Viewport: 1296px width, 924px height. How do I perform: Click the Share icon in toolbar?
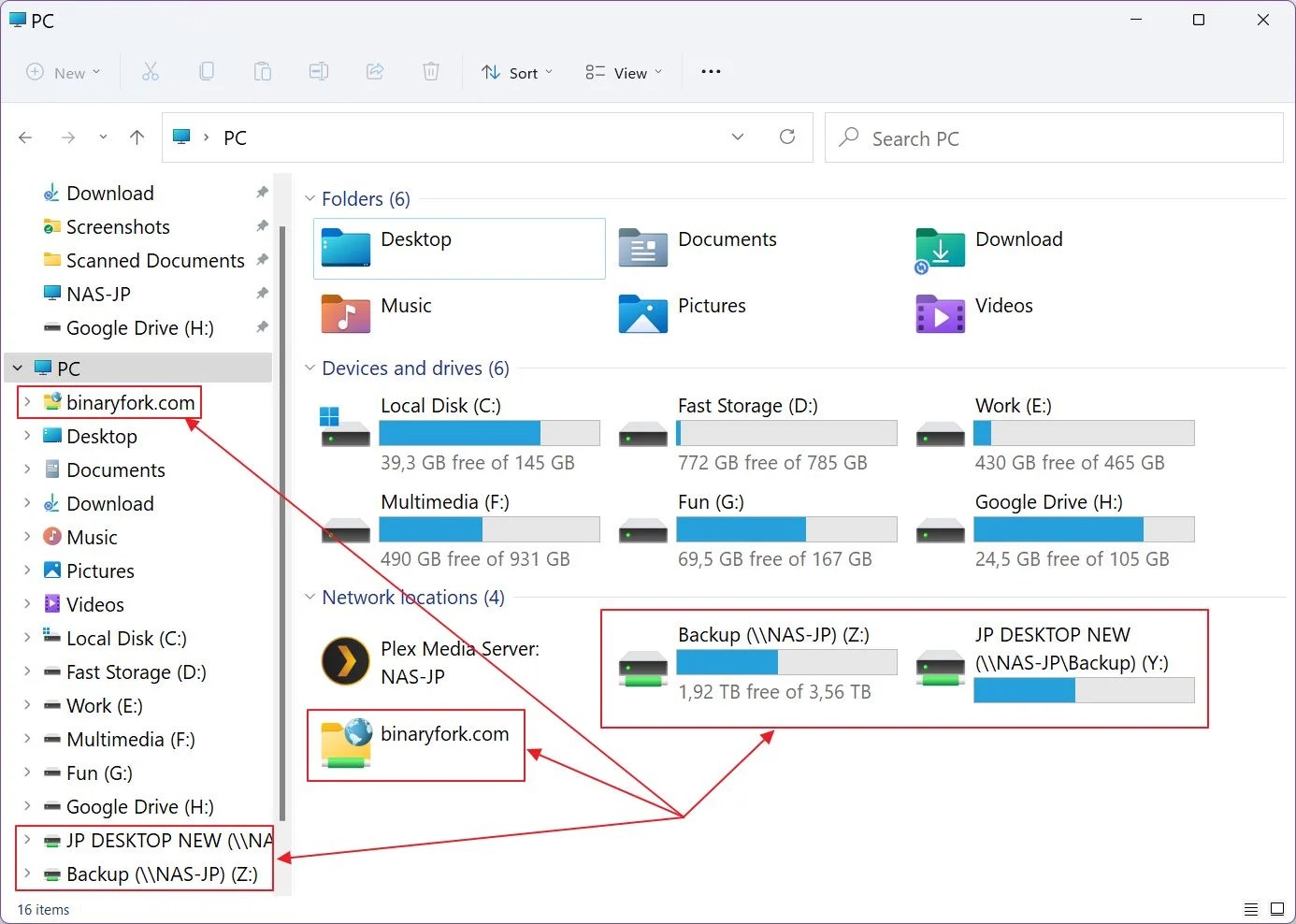coord(375,72)
